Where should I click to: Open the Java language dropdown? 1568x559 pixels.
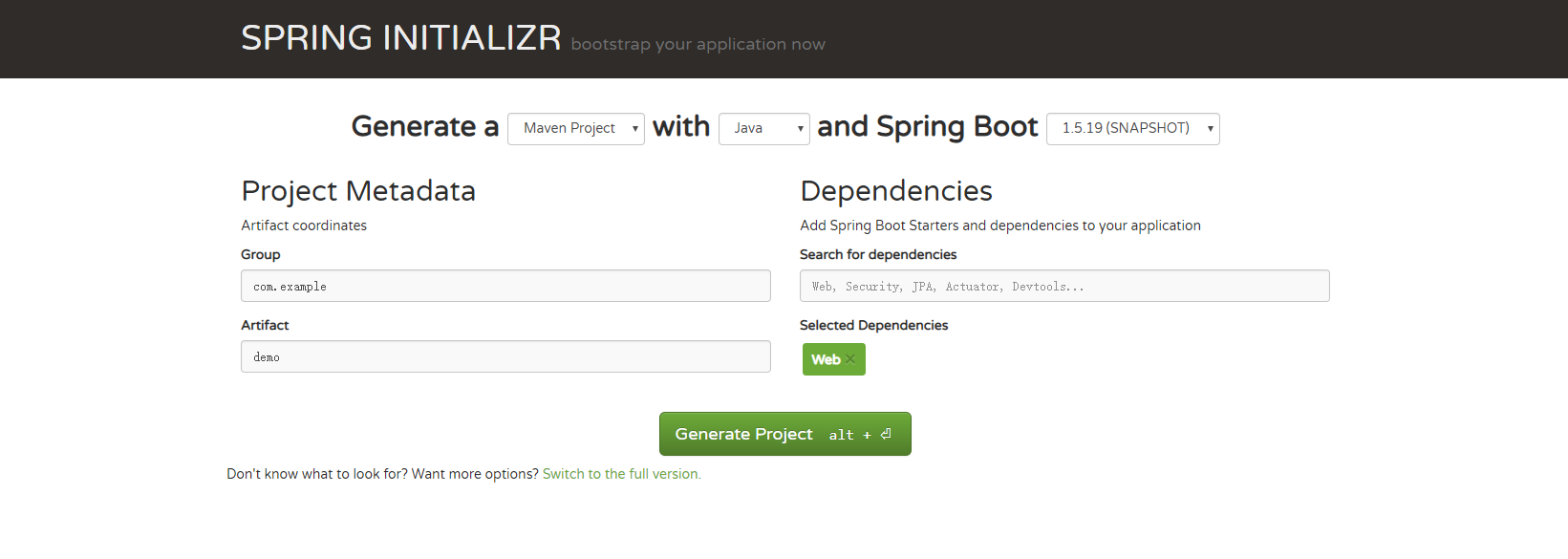(x=764, y=128)
